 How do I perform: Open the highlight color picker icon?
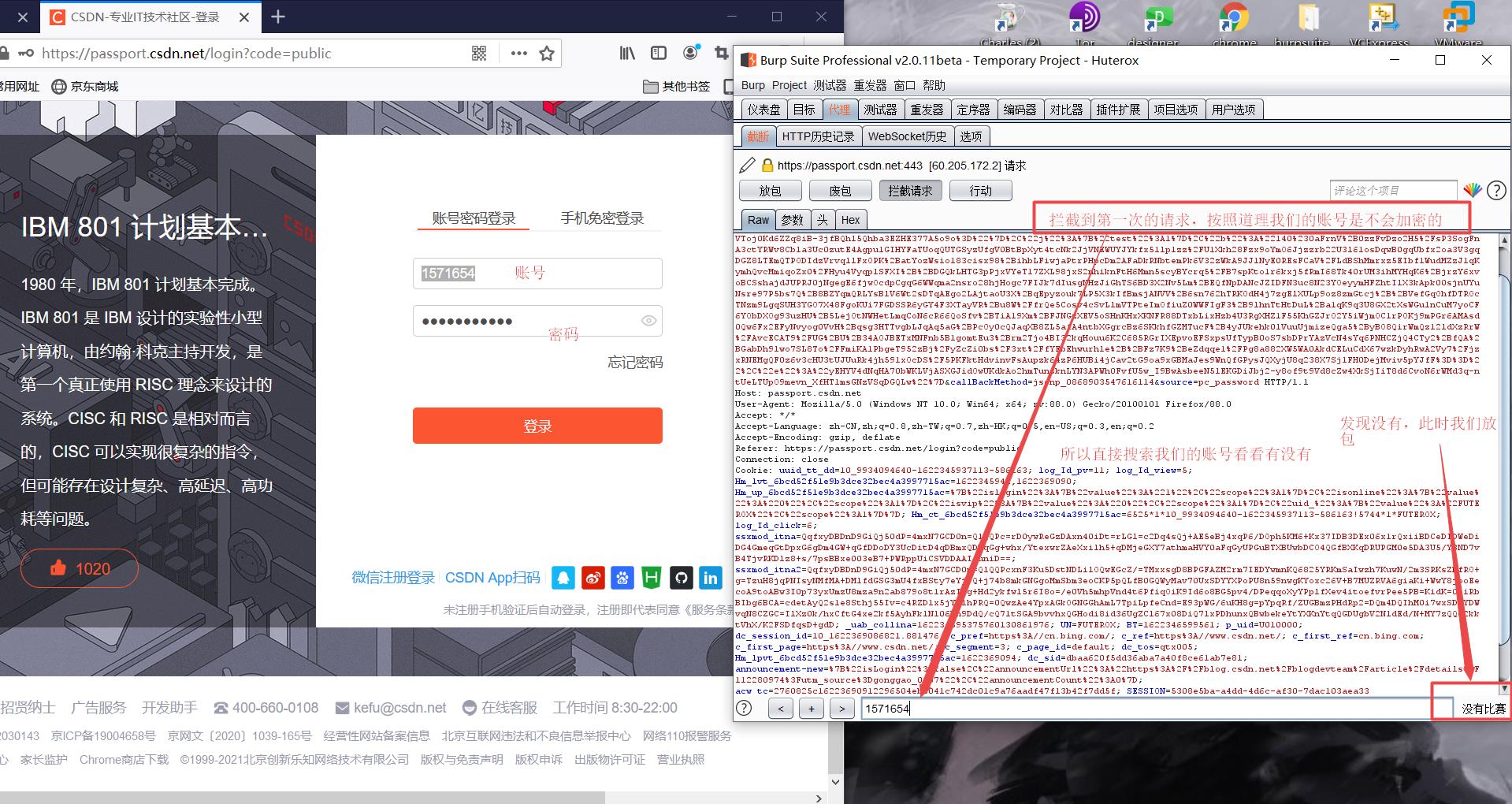[x=1473, y=190]
